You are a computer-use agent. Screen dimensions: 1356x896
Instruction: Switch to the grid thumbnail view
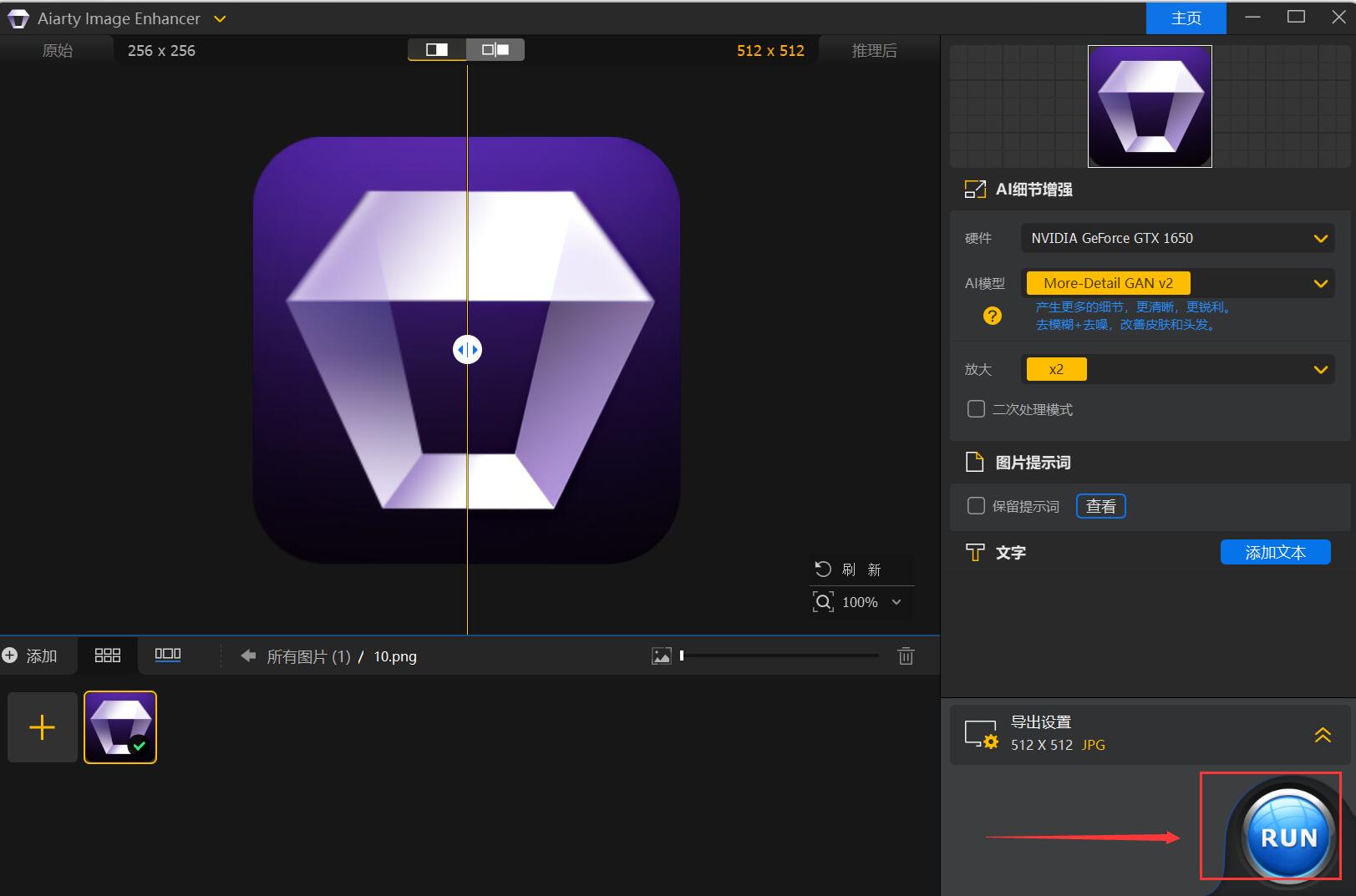point(108,656)
